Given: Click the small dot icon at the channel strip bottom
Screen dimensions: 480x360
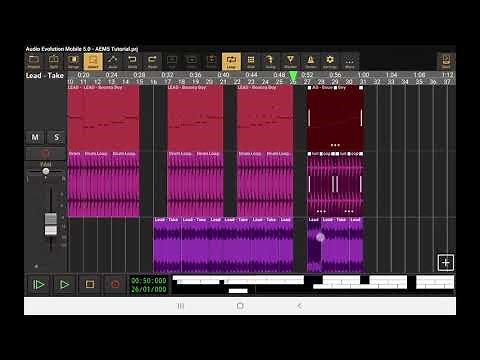Looking at the screenshot, I should [36, 266].
